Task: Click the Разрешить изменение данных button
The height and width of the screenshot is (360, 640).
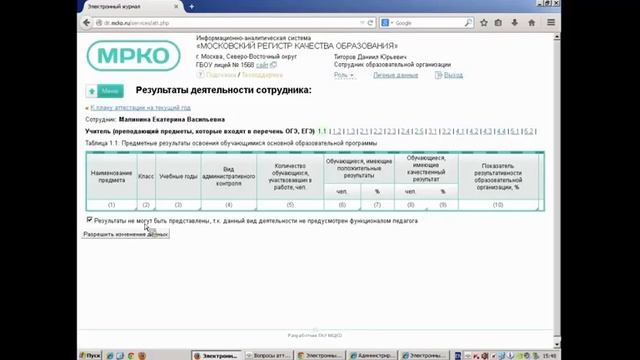Action: point(126,234)
